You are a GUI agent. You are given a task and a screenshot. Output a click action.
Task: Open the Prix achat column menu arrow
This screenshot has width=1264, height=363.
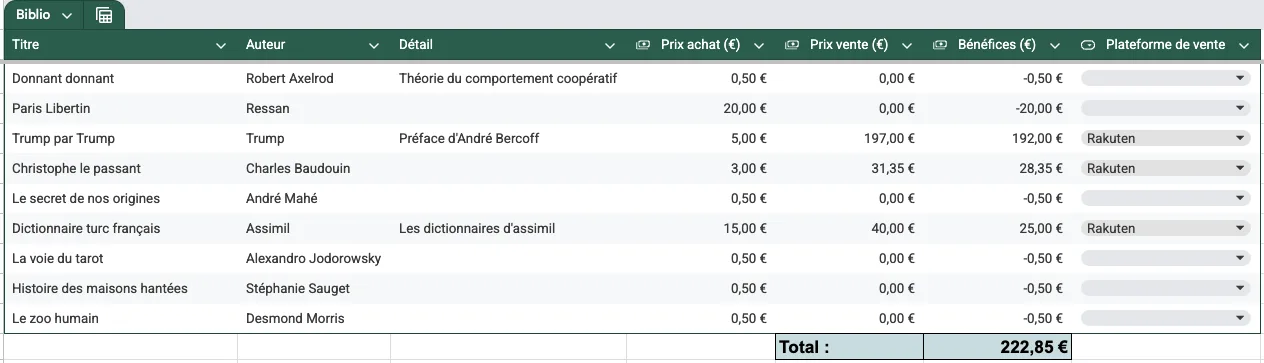coord(759,45)
